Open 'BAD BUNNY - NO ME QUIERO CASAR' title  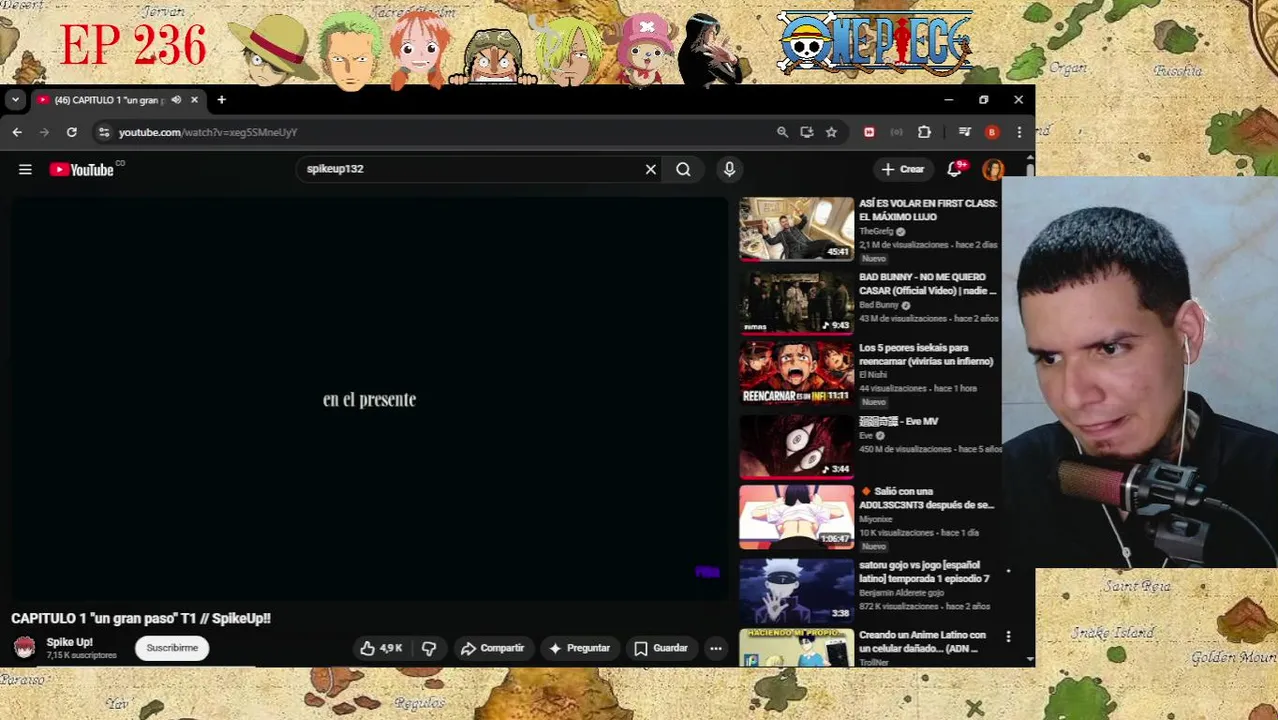pyautogui.click(x=928, y=284)
